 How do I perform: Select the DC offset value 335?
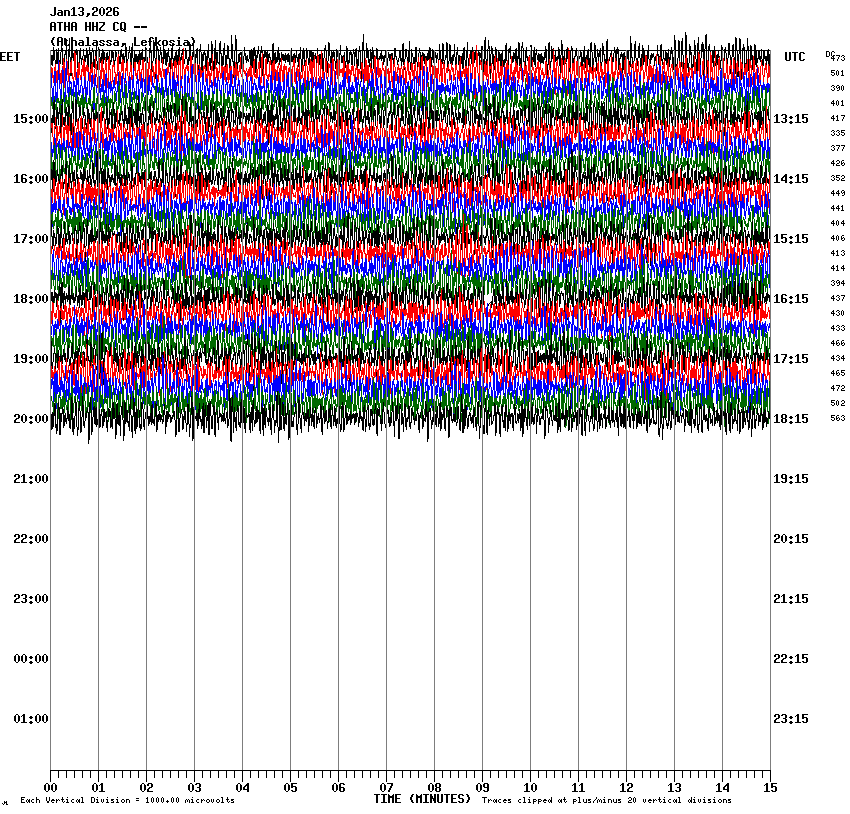[x=837, y=133]
